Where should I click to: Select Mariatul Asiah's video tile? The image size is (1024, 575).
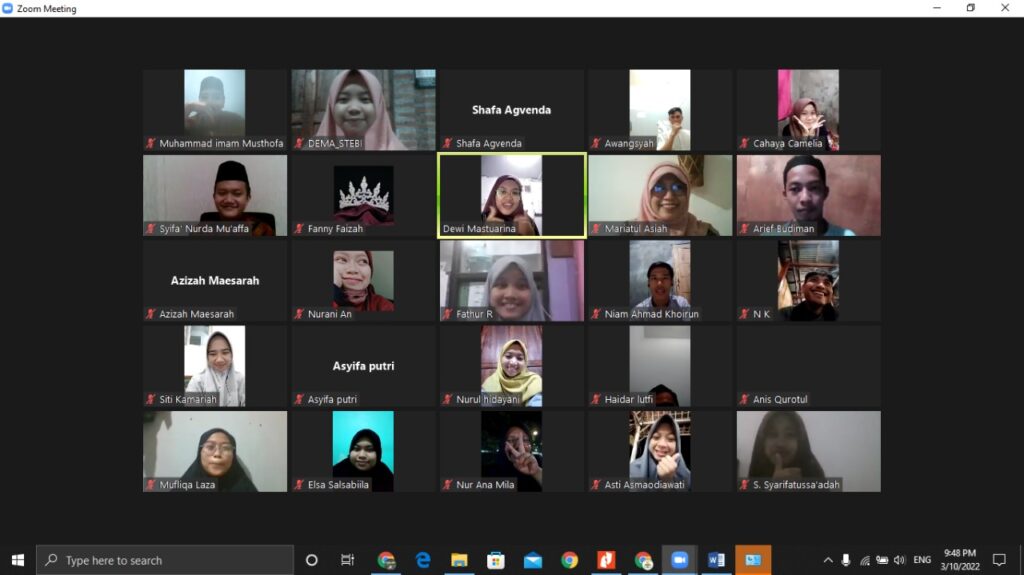tap(659, 195)
